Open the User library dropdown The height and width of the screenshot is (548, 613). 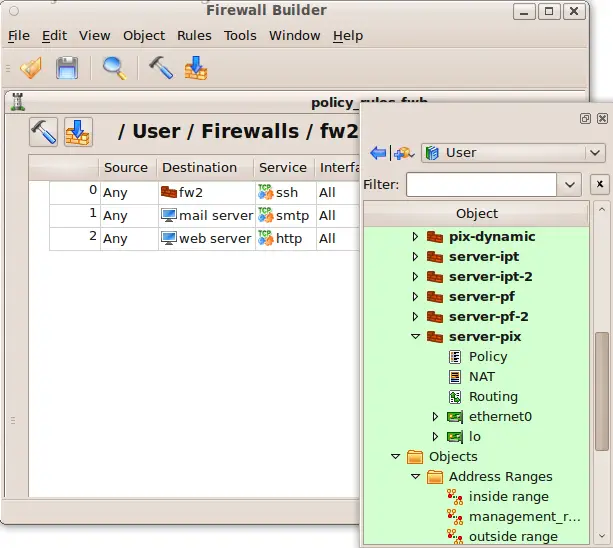coord(513,153)
